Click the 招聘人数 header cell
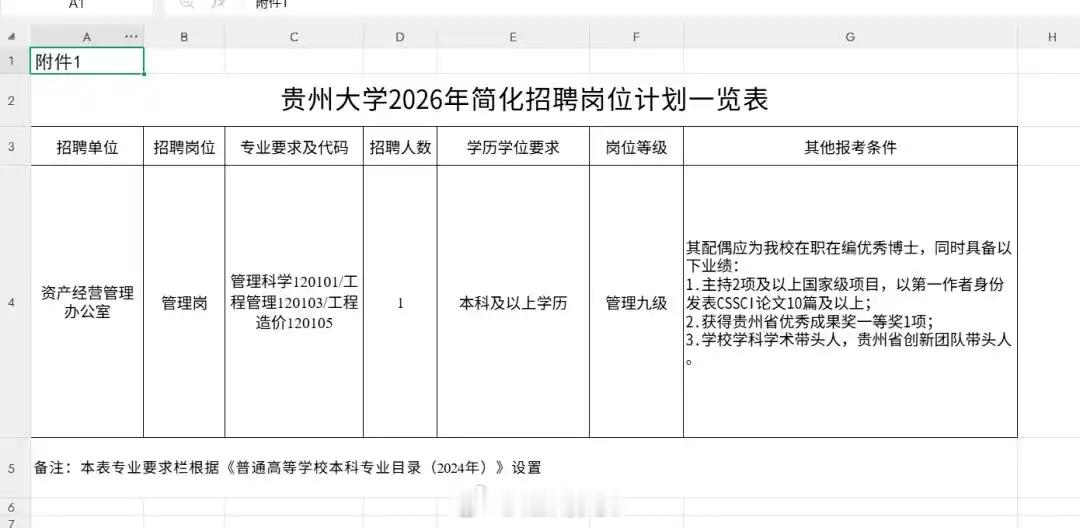The image size is (1080, 528). coord(400,147)
